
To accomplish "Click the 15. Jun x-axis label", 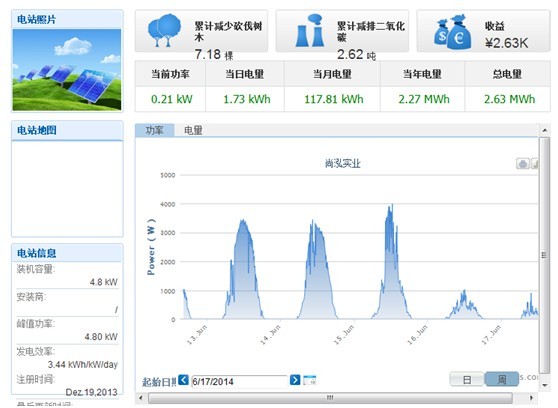I will click(343, 335).
